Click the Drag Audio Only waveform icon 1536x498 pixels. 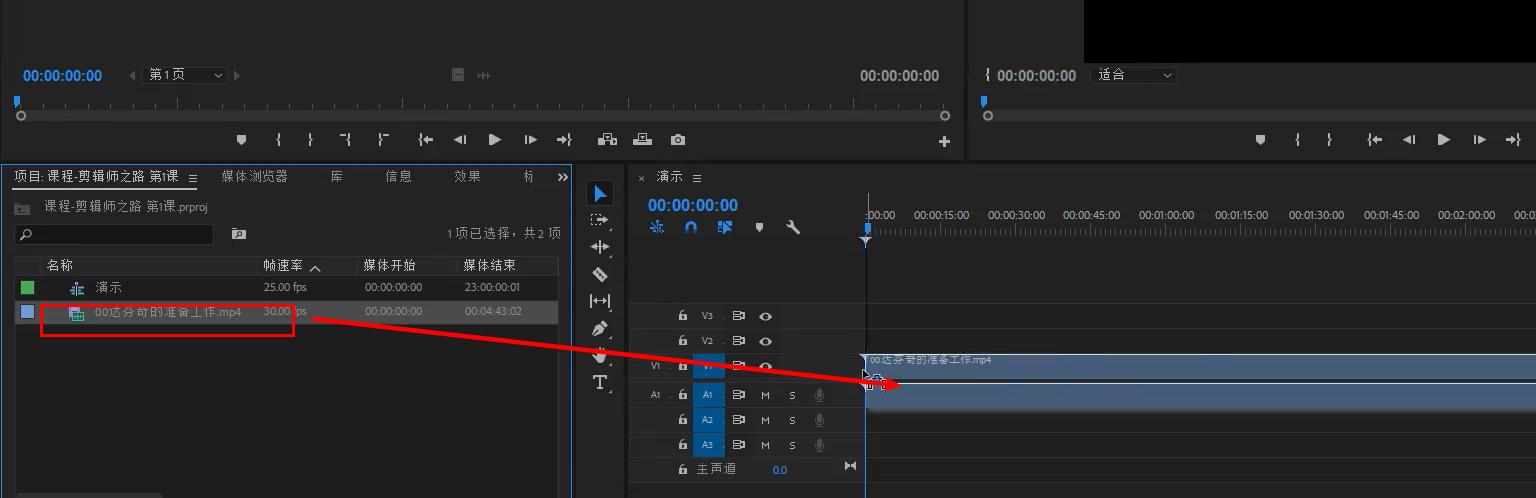point(484,76)
